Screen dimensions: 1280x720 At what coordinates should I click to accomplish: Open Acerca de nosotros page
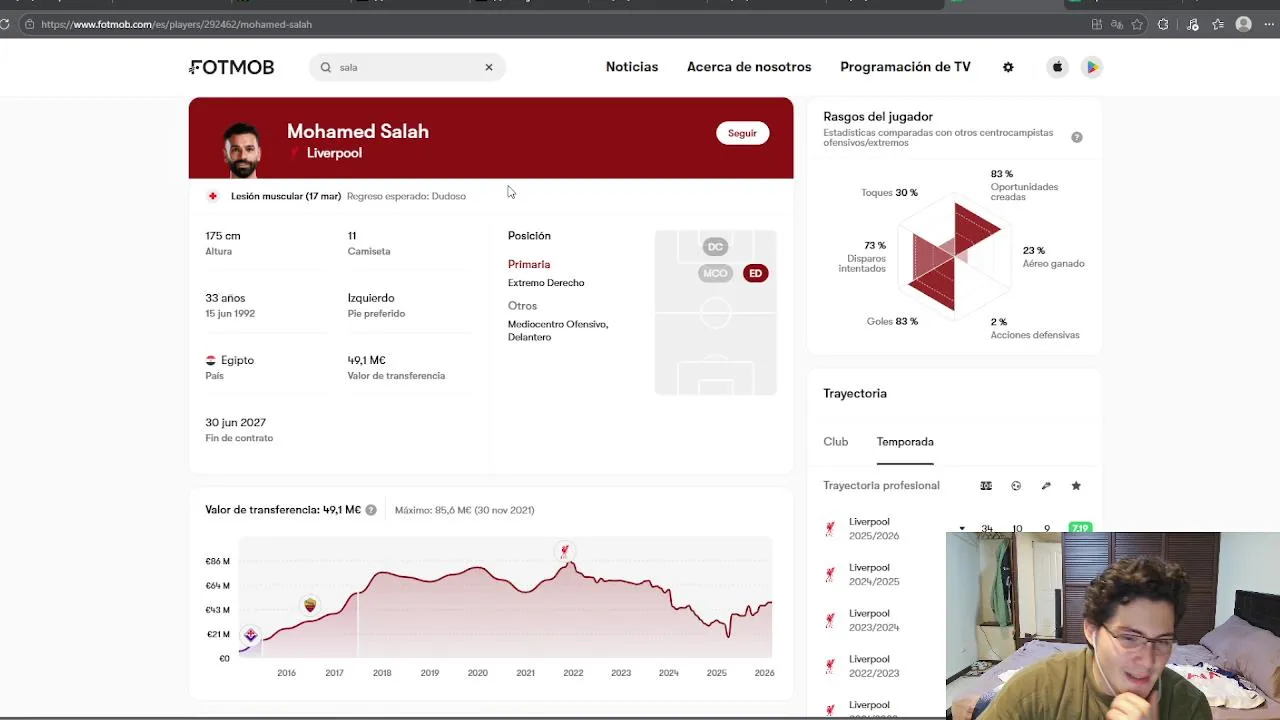click(x=749, y=67)
